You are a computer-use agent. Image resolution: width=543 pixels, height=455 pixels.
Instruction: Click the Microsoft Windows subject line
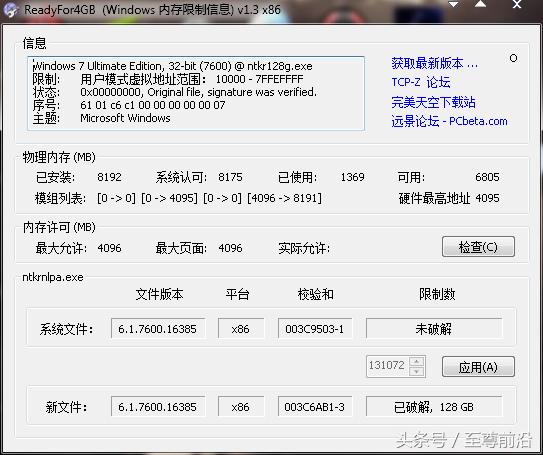pos(125,118)
